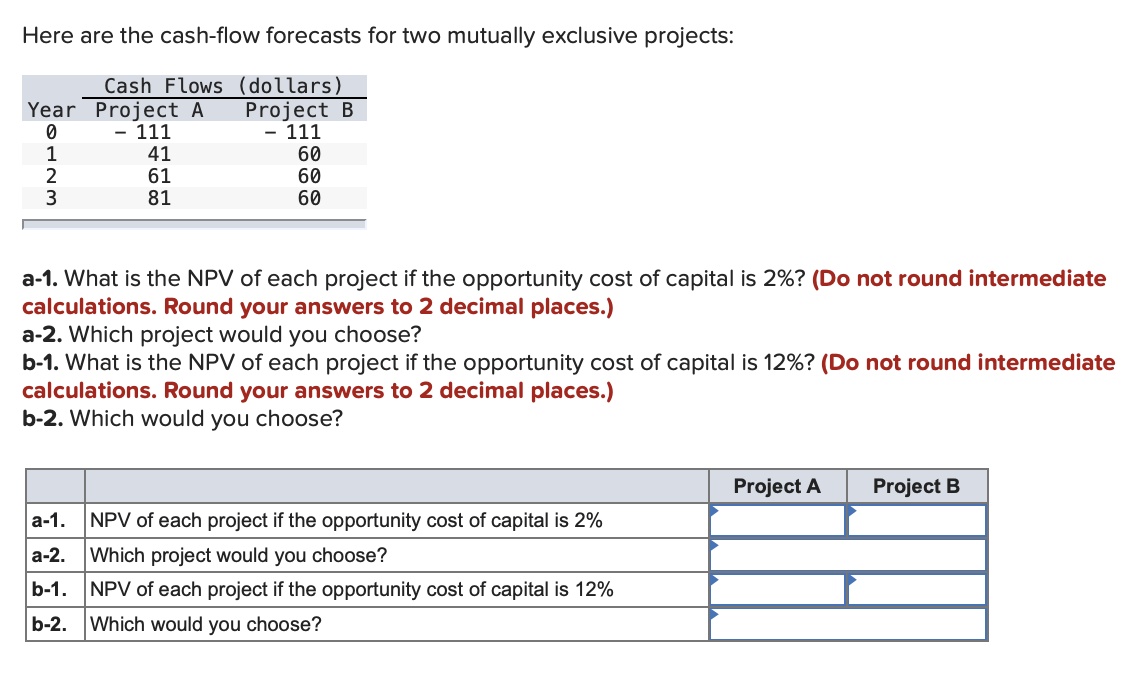Click the Project B column header in answer table
1142x676 pixels.
[x=916, y=486]
